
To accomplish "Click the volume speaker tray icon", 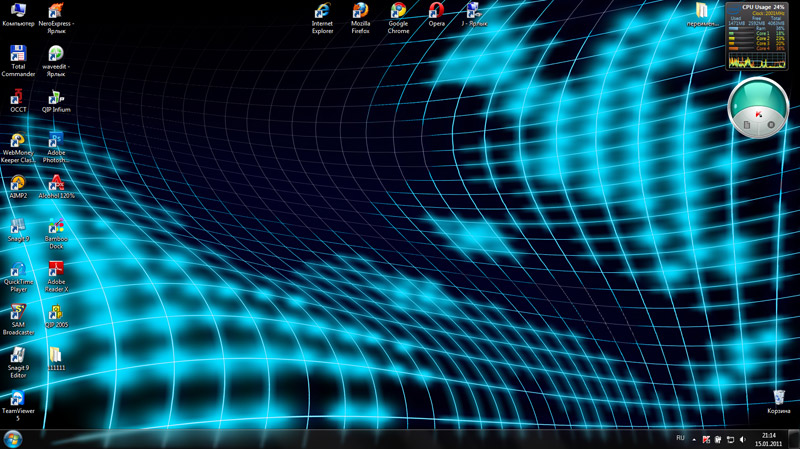I will coord(742,439).
